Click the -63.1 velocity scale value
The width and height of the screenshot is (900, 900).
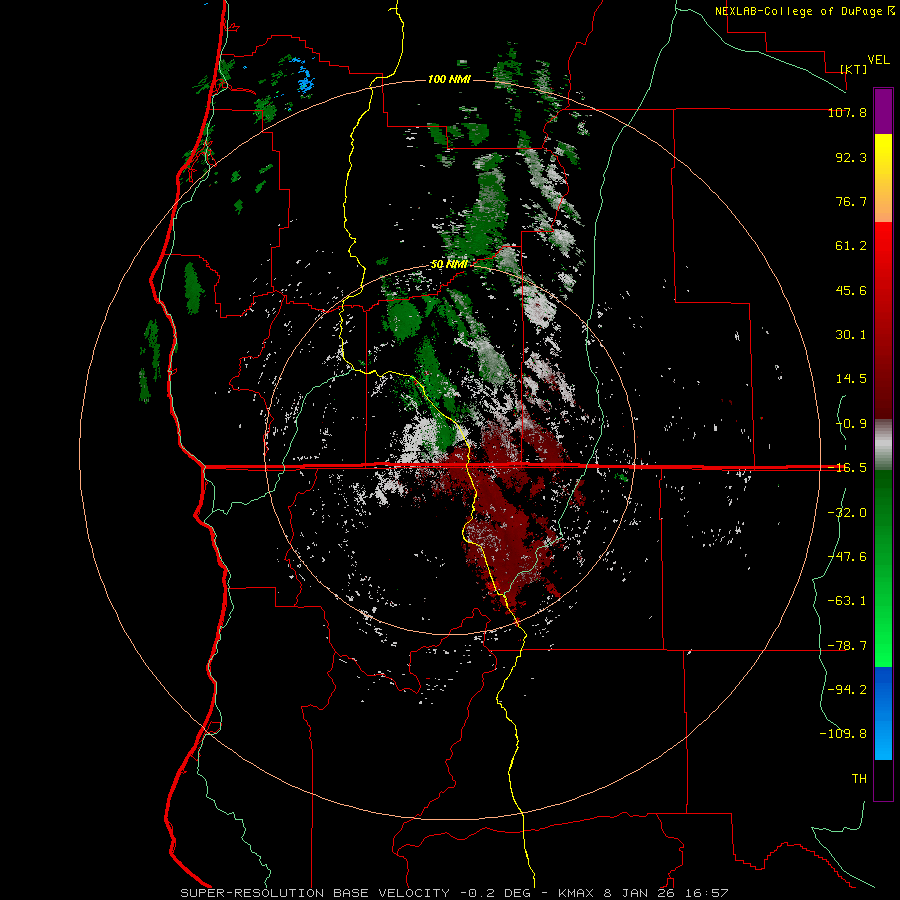847,601
